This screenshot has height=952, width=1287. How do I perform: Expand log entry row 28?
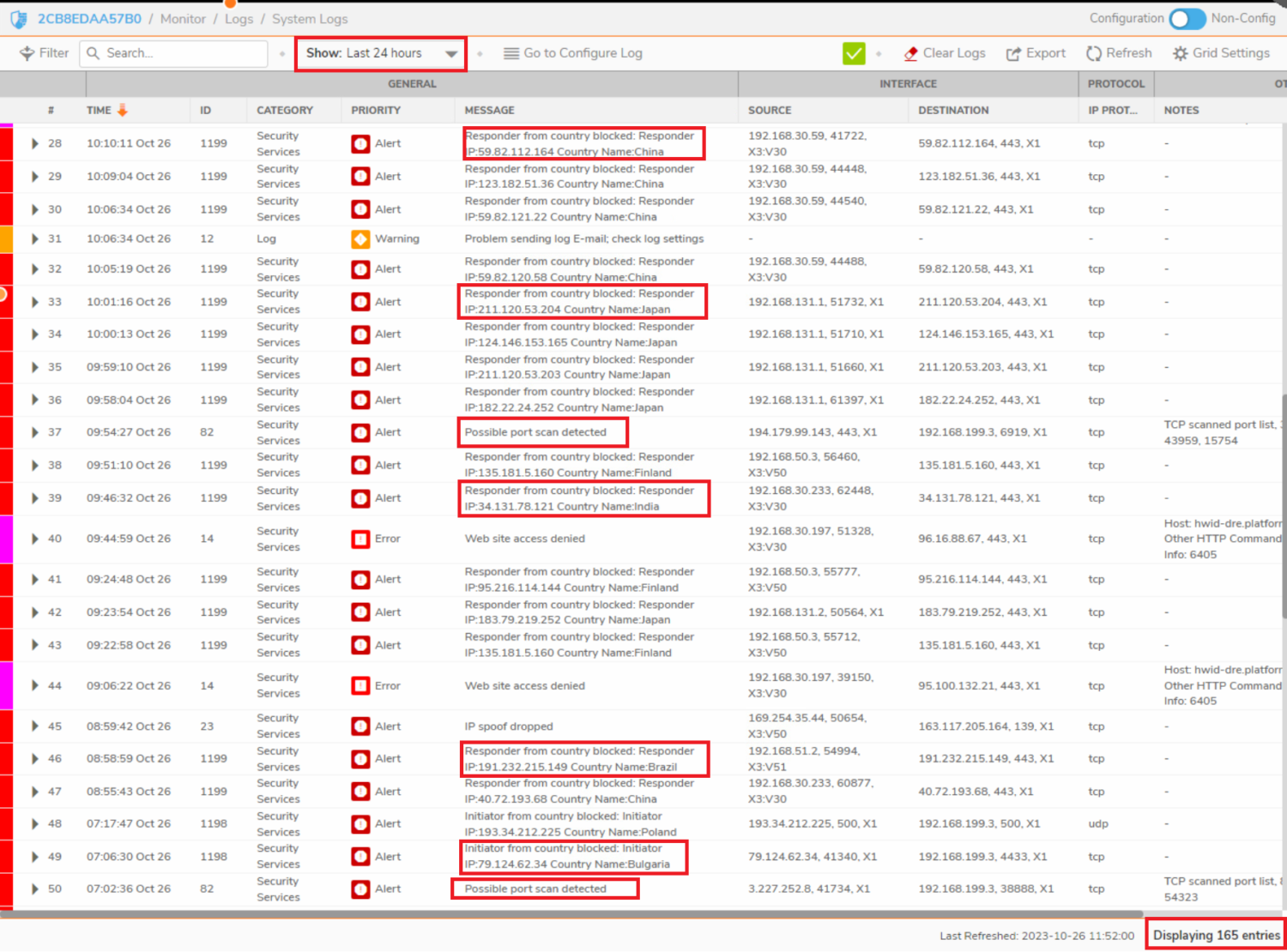click(x=35, y=144)
